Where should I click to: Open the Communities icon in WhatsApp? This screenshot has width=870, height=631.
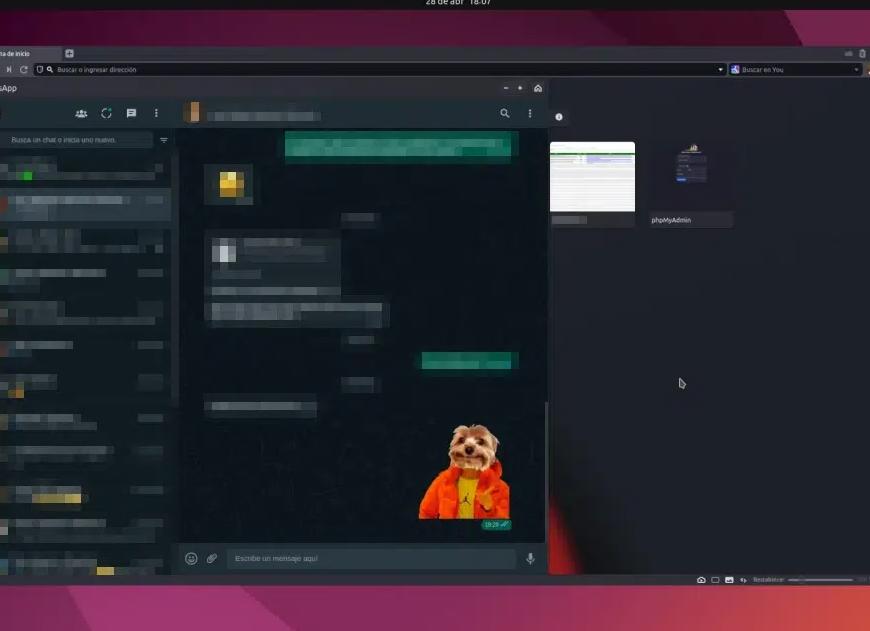point(81,113)
